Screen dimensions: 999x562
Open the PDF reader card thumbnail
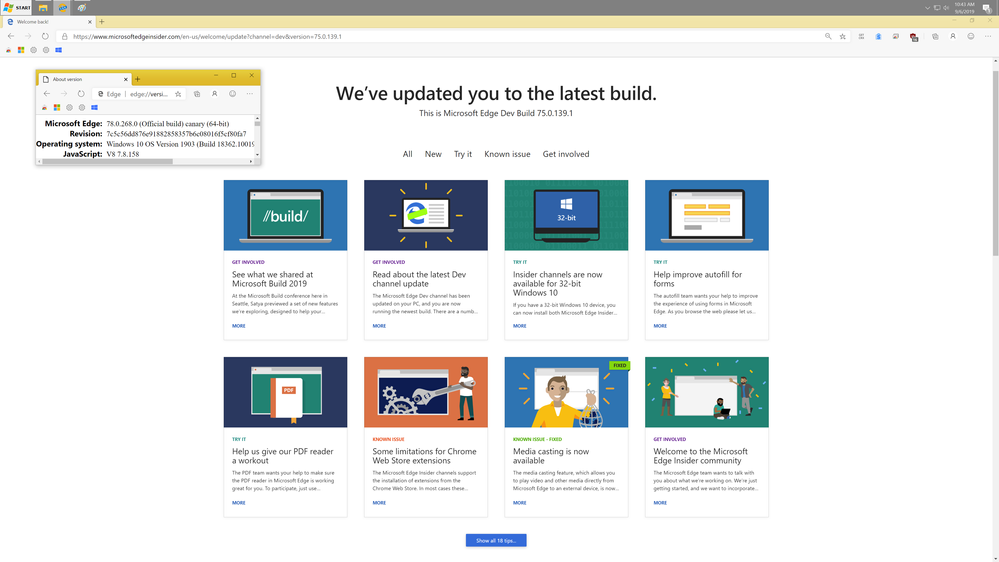click(x=285, y=392)
